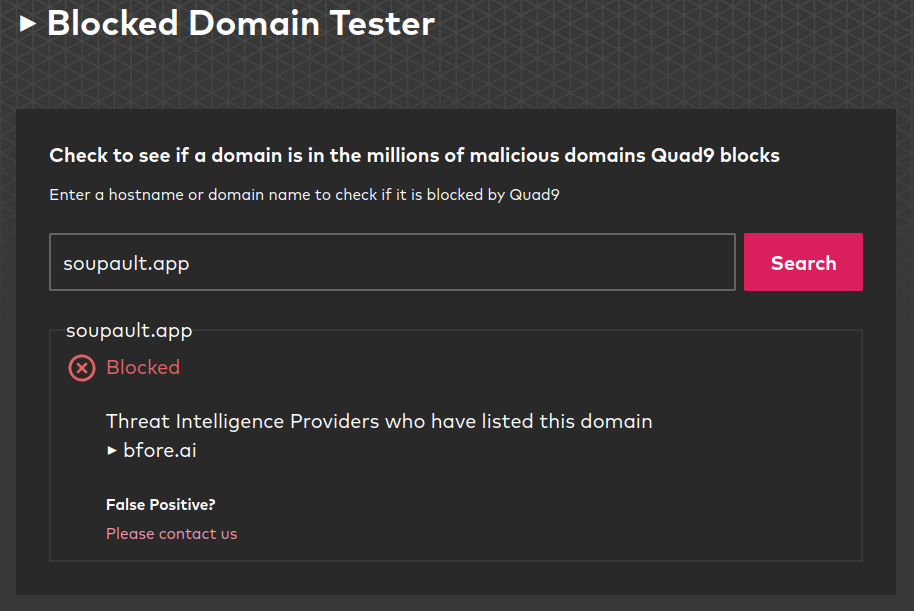Click the triangle marker next to bfore.ai

pos(112,450)
